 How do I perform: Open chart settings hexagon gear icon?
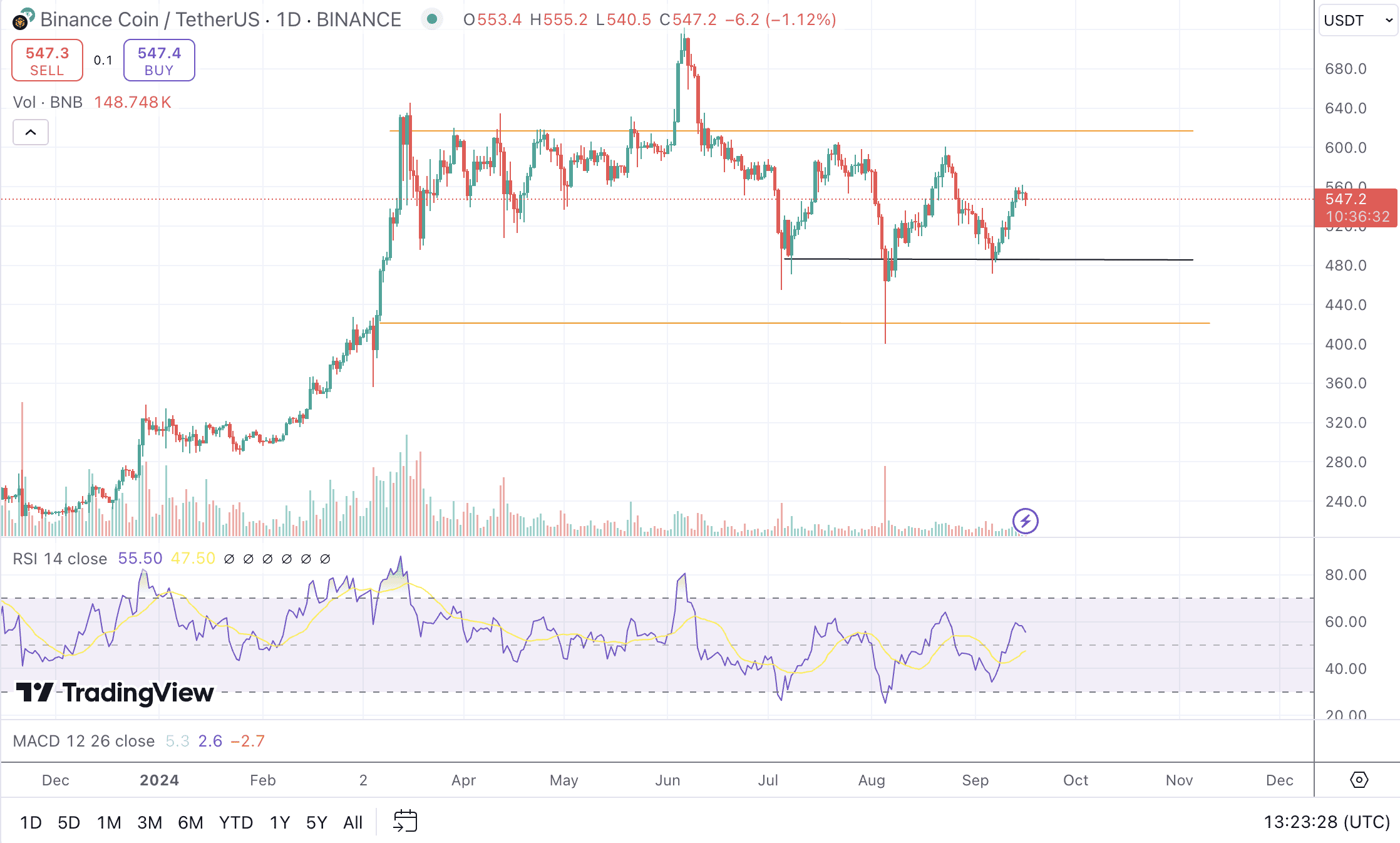(1359, 780)
